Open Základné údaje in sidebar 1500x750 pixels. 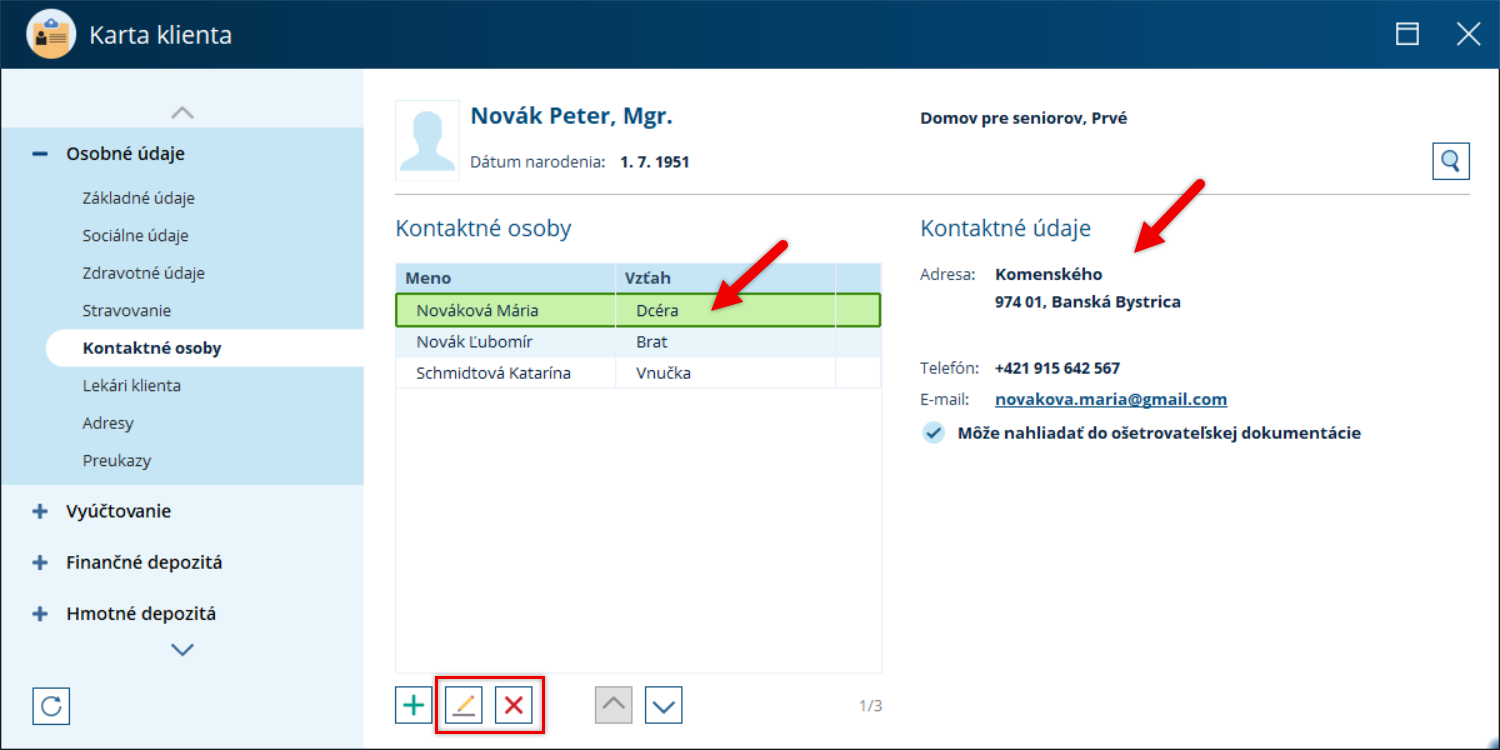coord(139,198)
